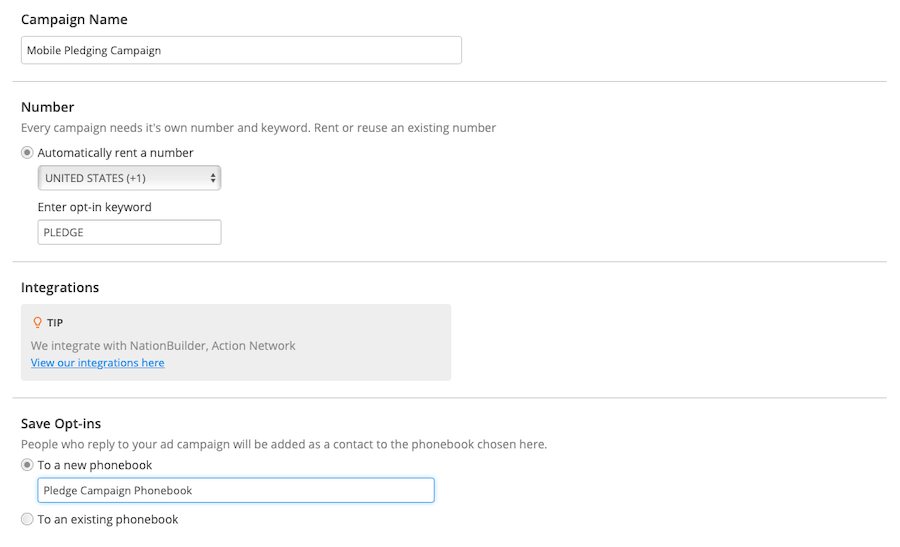Open the UNITED STATES (+1) country dropdown
900x547 pixels.
tap(129, 178)
